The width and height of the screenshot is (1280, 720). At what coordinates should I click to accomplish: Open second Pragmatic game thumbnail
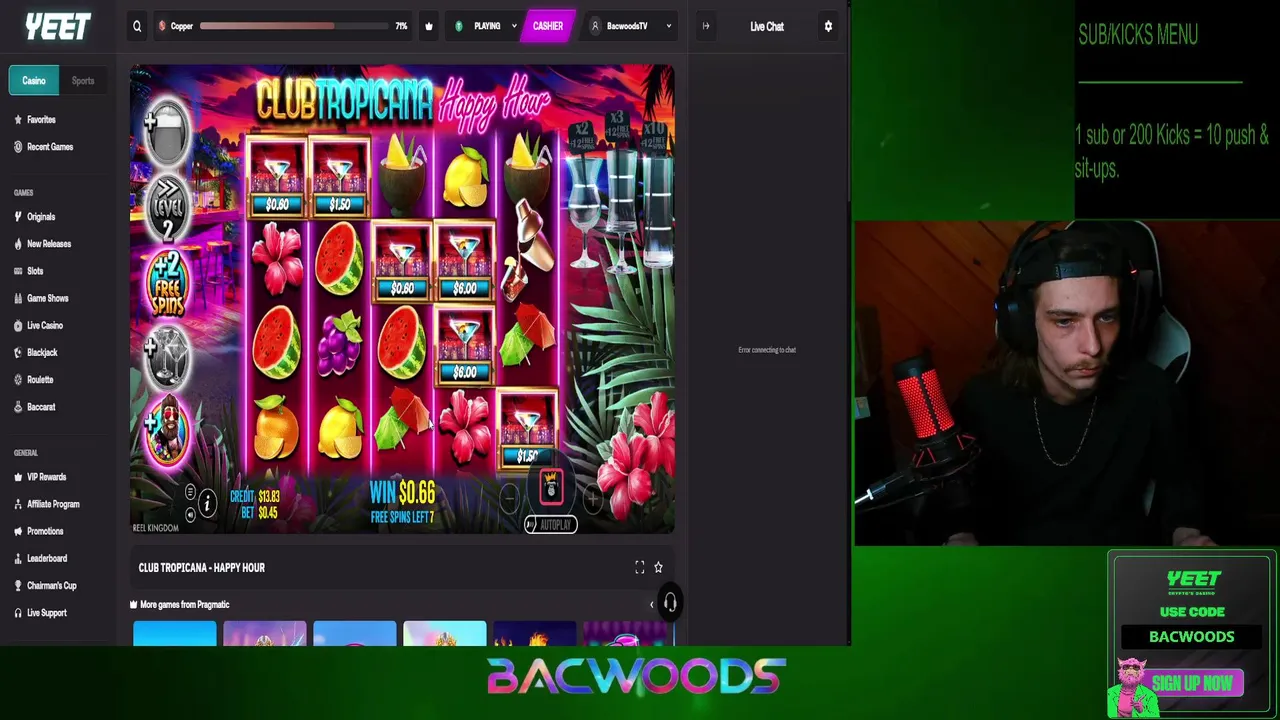[x=265, y=633]
